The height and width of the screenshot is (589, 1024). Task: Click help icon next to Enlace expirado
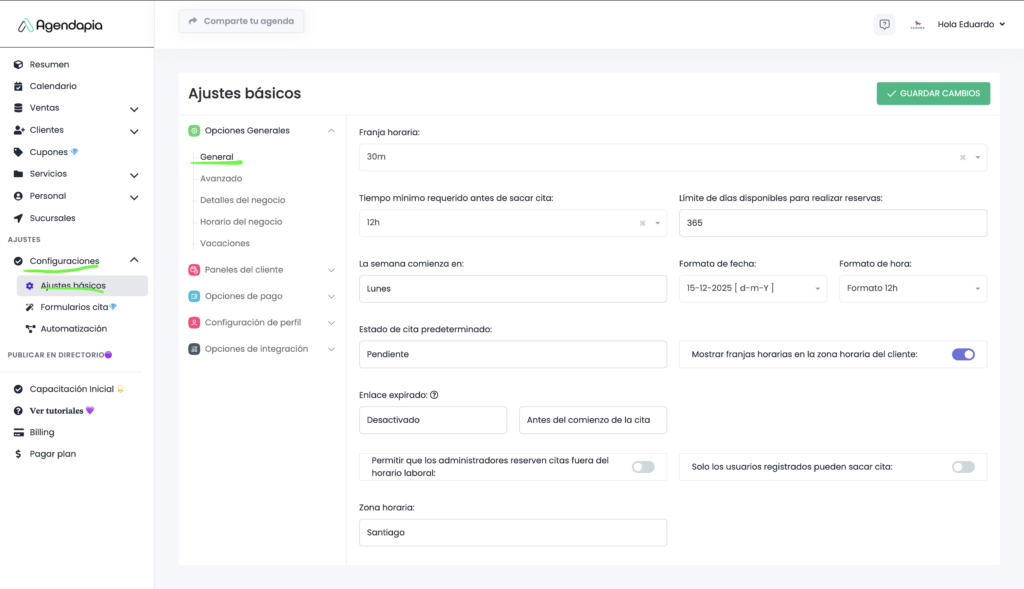434,395
